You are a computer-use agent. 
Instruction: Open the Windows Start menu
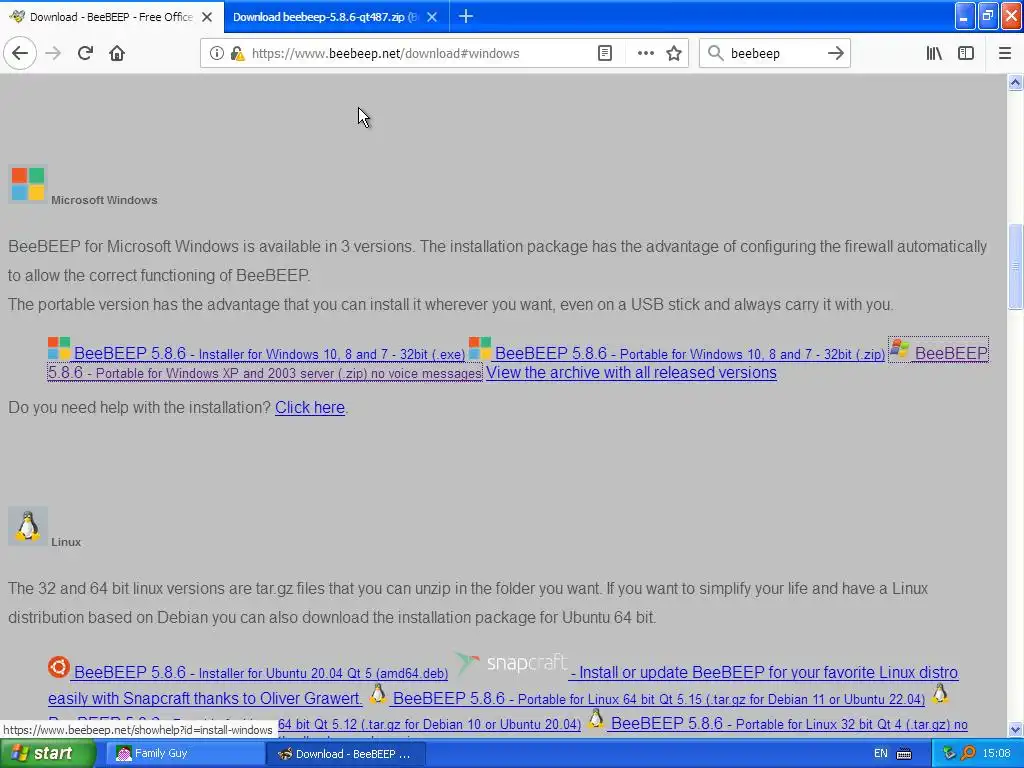(47, 754)
